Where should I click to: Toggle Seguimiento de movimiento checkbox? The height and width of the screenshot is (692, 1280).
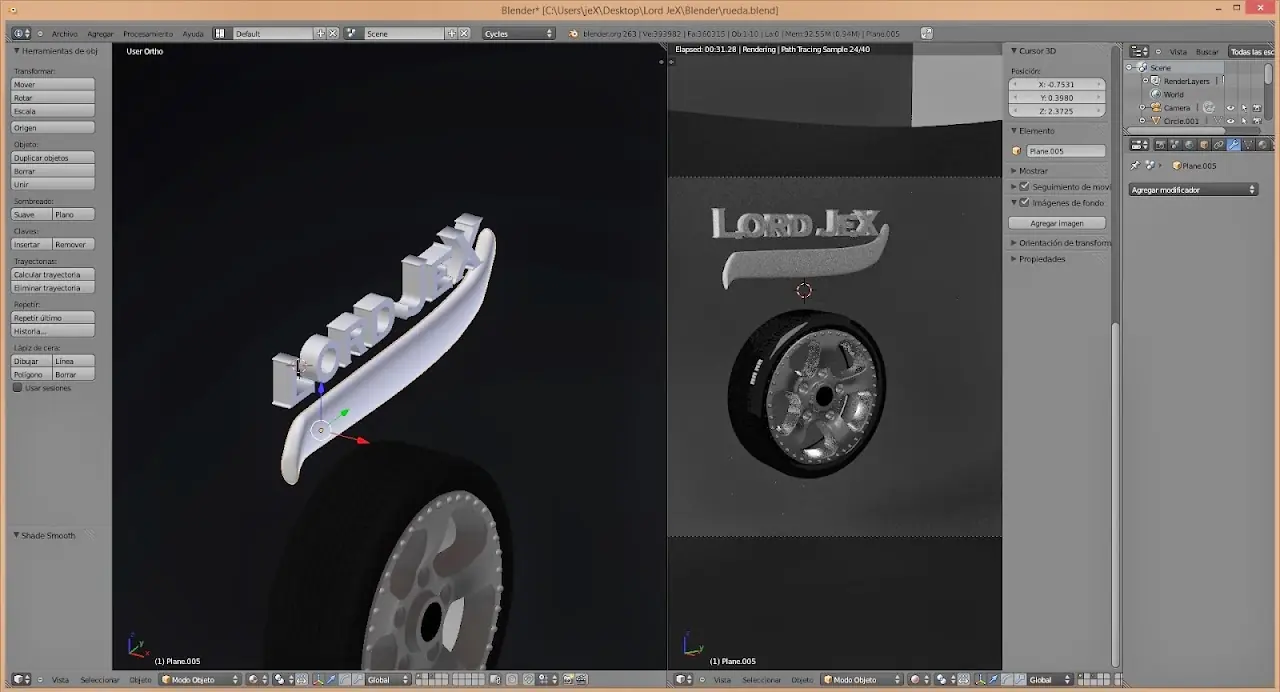pos(1025,187)
